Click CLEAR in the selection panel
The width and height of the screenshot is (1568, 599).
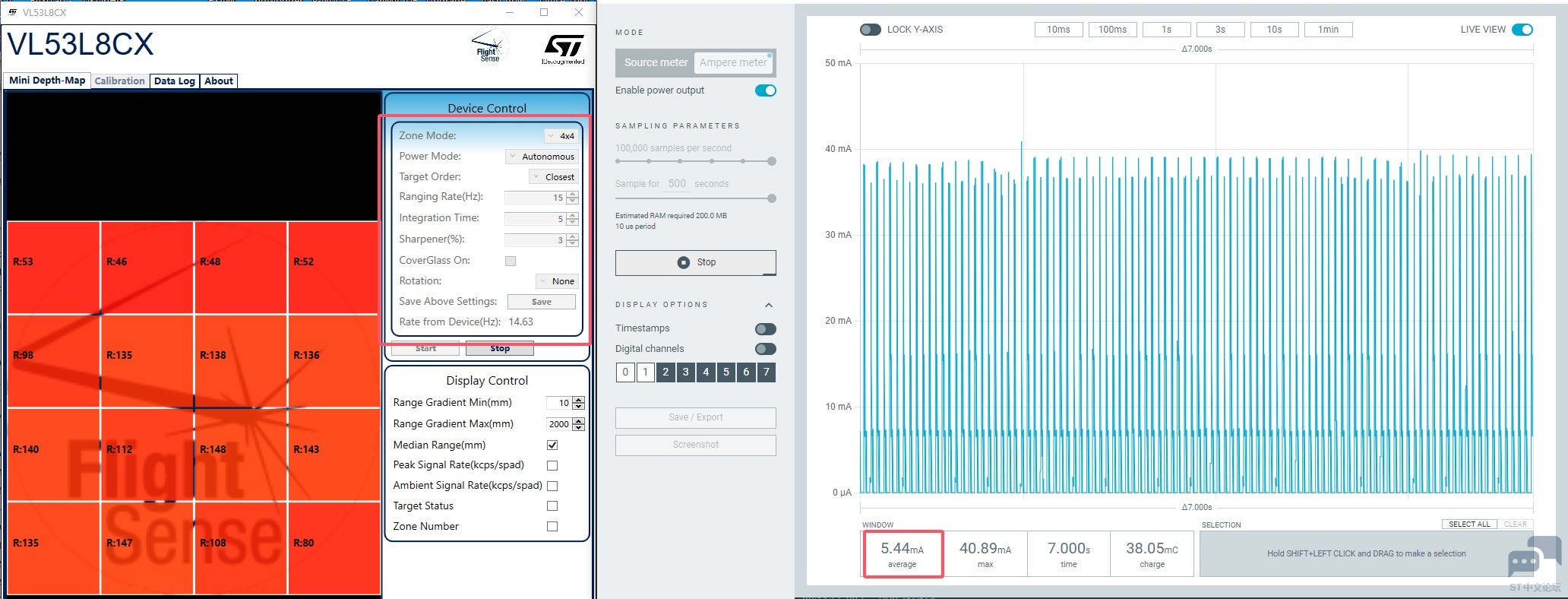click(x=1516, y=525)
